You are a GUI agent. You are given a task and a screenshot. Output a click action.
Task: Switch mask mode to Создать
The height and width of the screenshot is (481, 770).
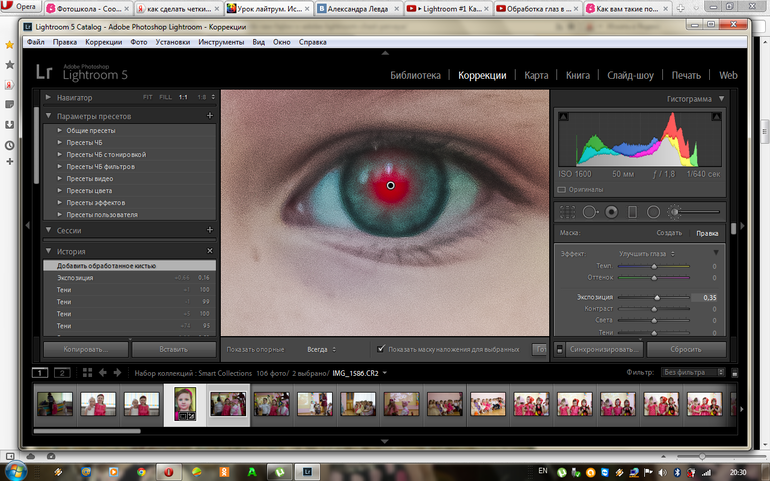click(x=669, y=233)
